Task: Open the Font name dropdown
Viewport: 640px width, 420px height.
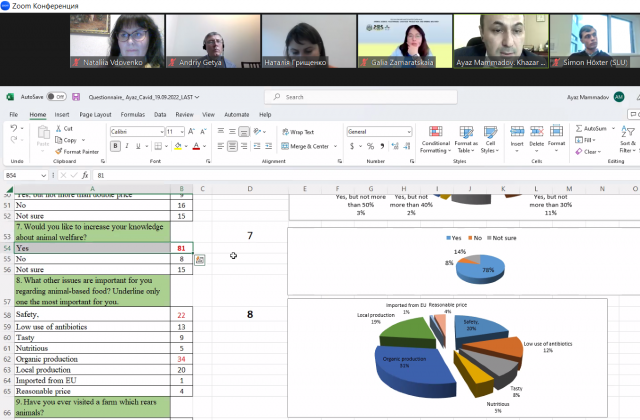Action: pyautogui.click(x=162, y=131)
